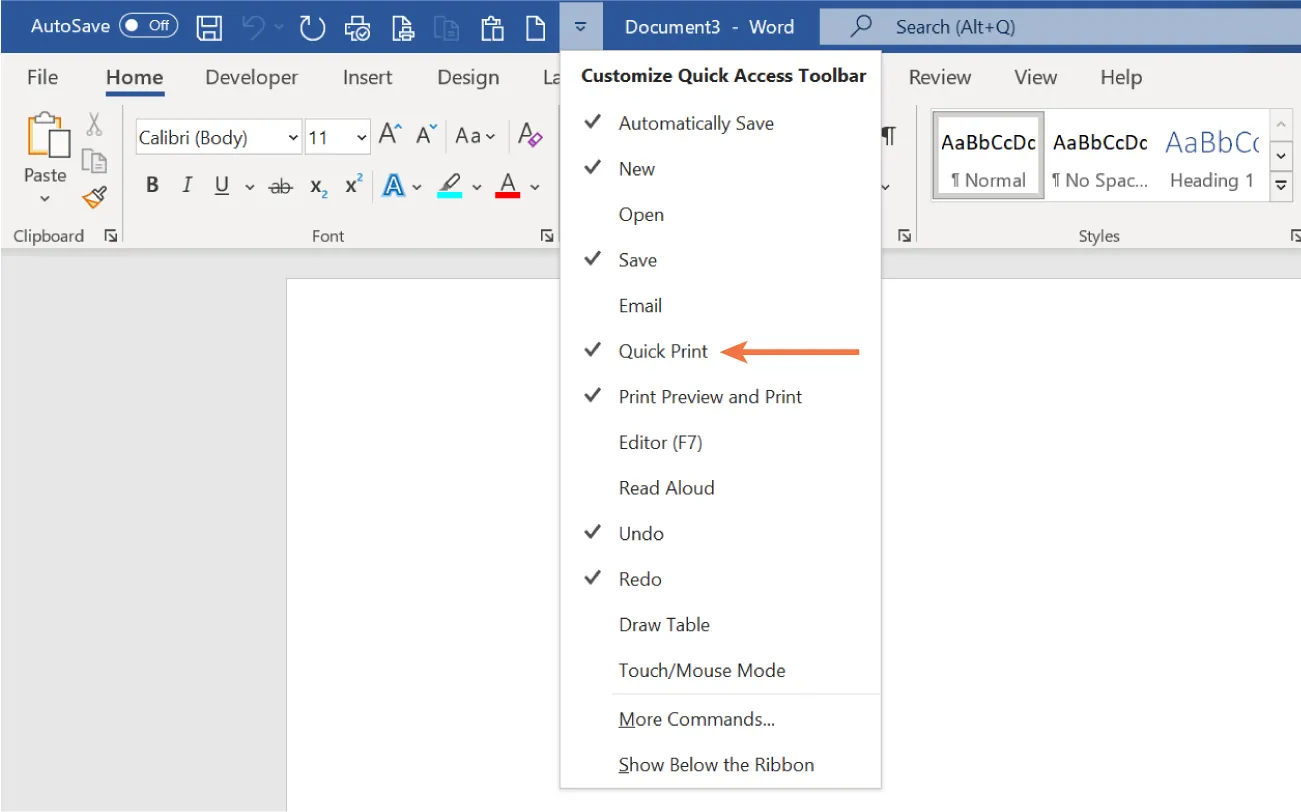Select Show Below the Ribbon
This screenshot has height=812, width=1301.
coord(716,764)
